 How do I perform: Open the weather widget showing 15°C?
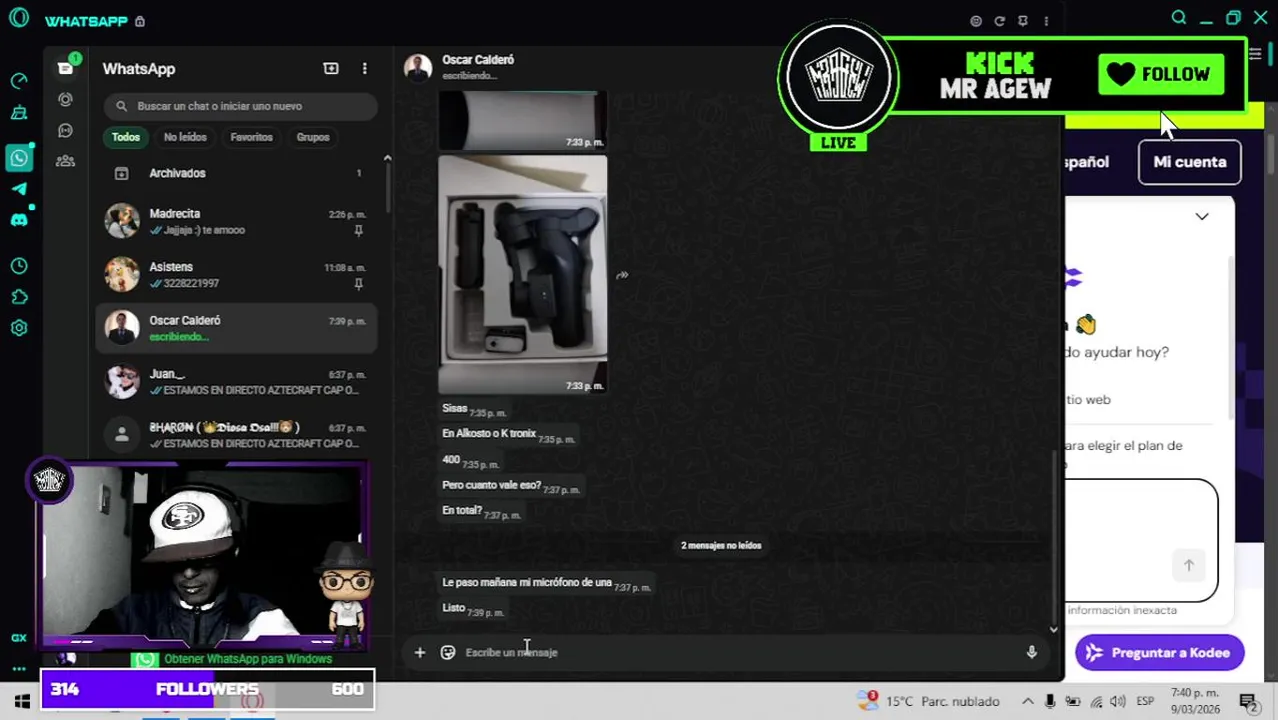point(929,702)
